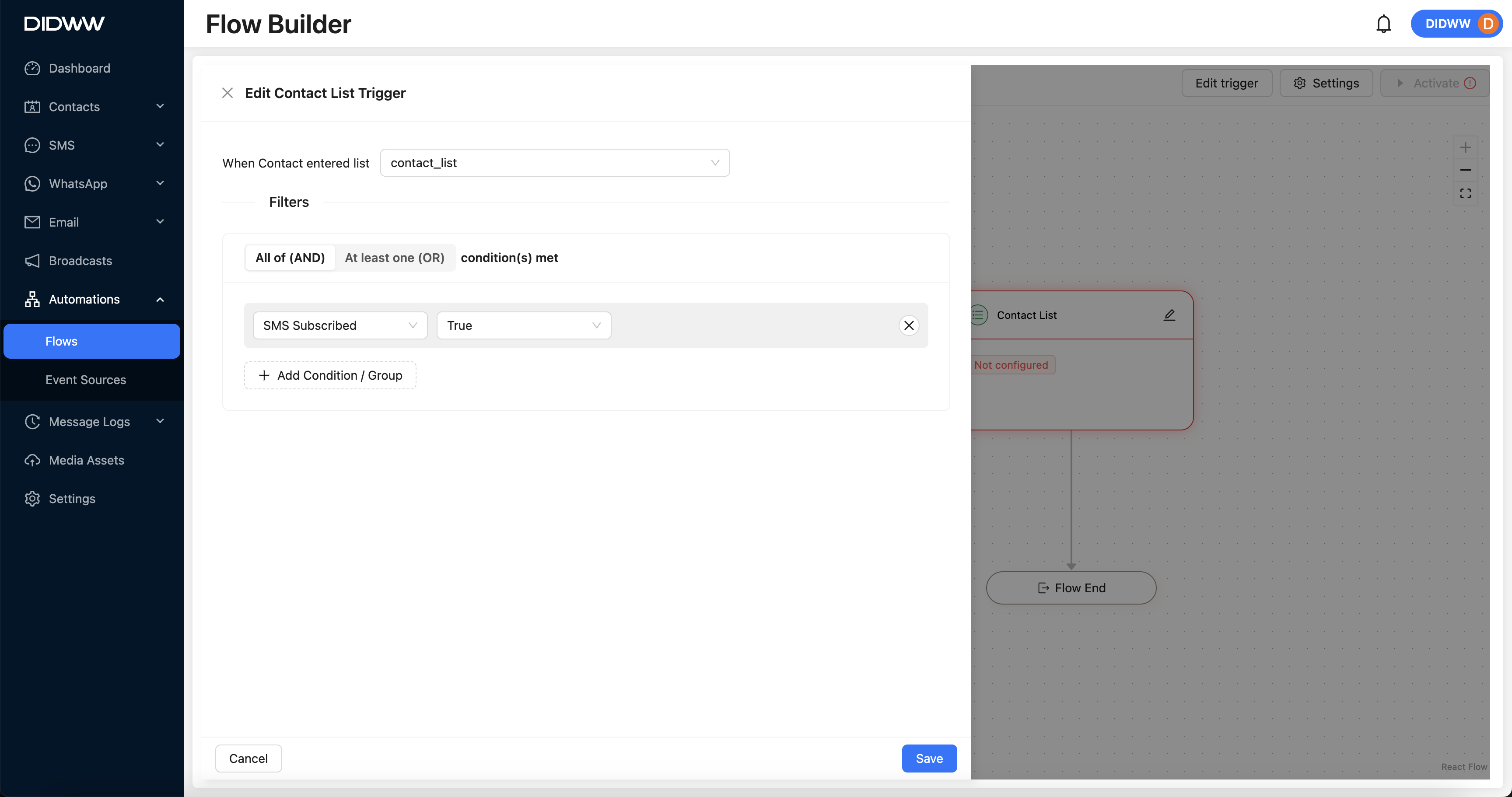Open the contact_list dropdown
1512x797 pixels.
[554, 163]
